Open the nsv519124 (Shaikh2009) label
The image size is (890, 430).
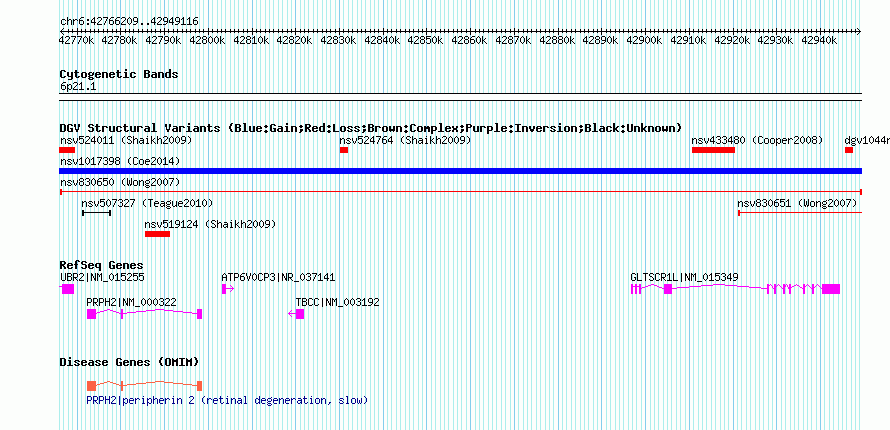pos(211,225)
